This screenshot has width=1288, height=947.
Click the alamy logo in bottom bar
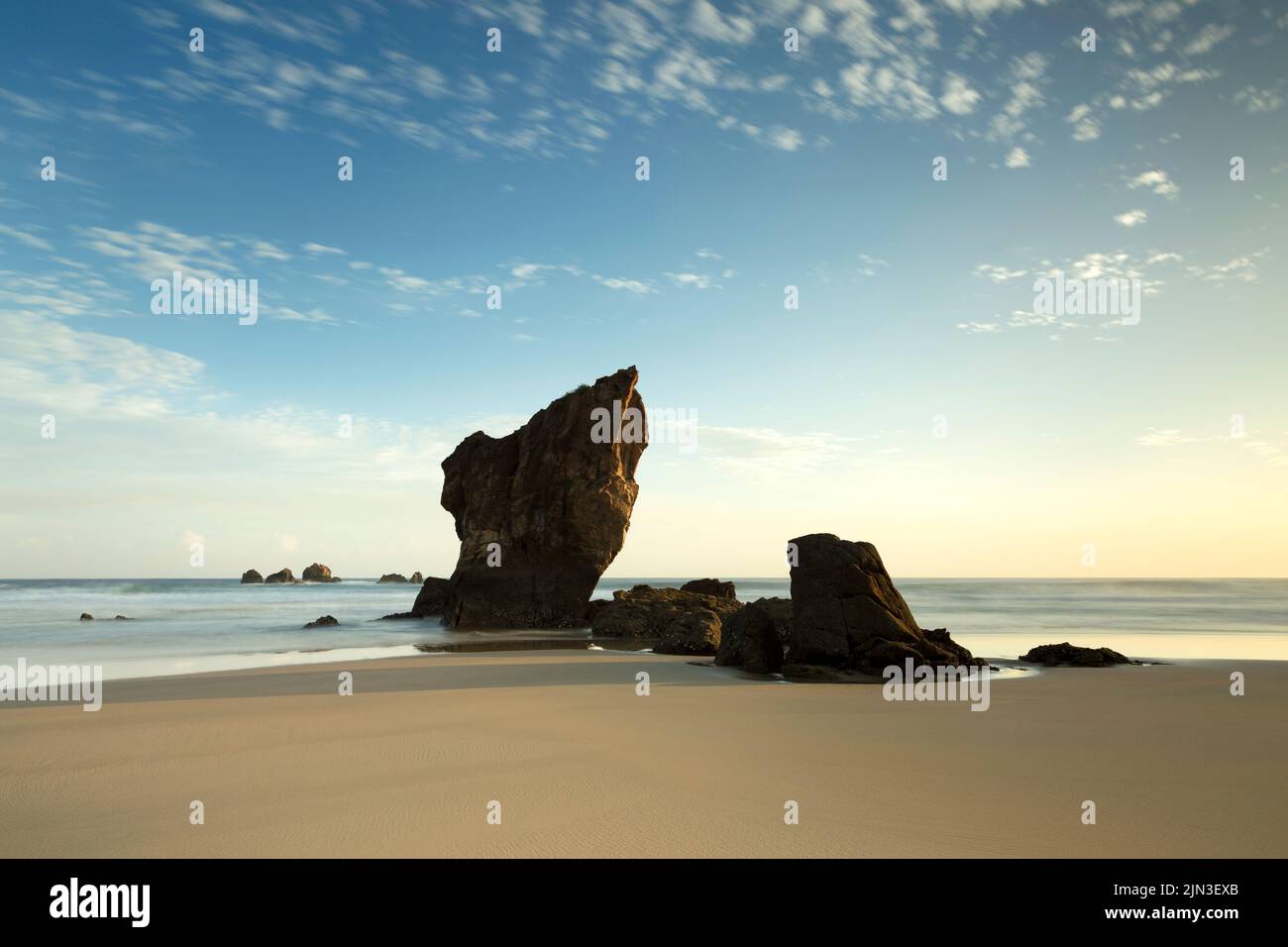coord(100,901)
